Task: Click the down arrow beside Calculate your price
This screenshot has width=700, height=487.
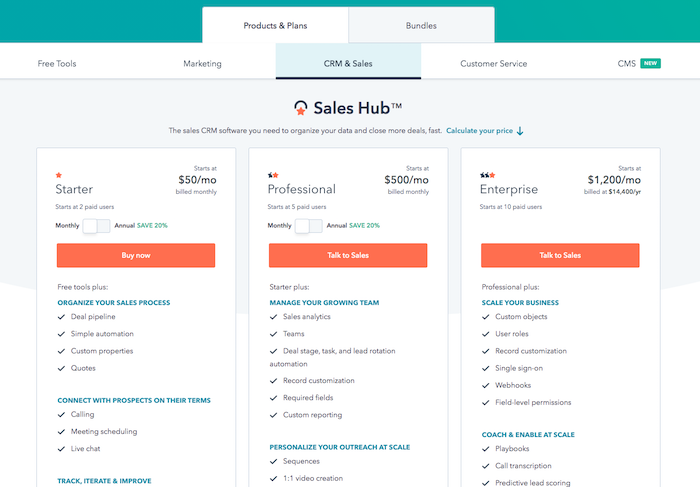Action: coord(520,131)
